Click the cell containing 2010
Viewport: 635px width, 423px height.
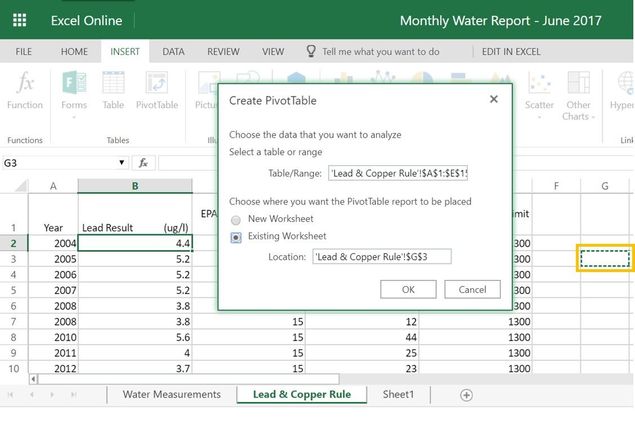(53, 337)
